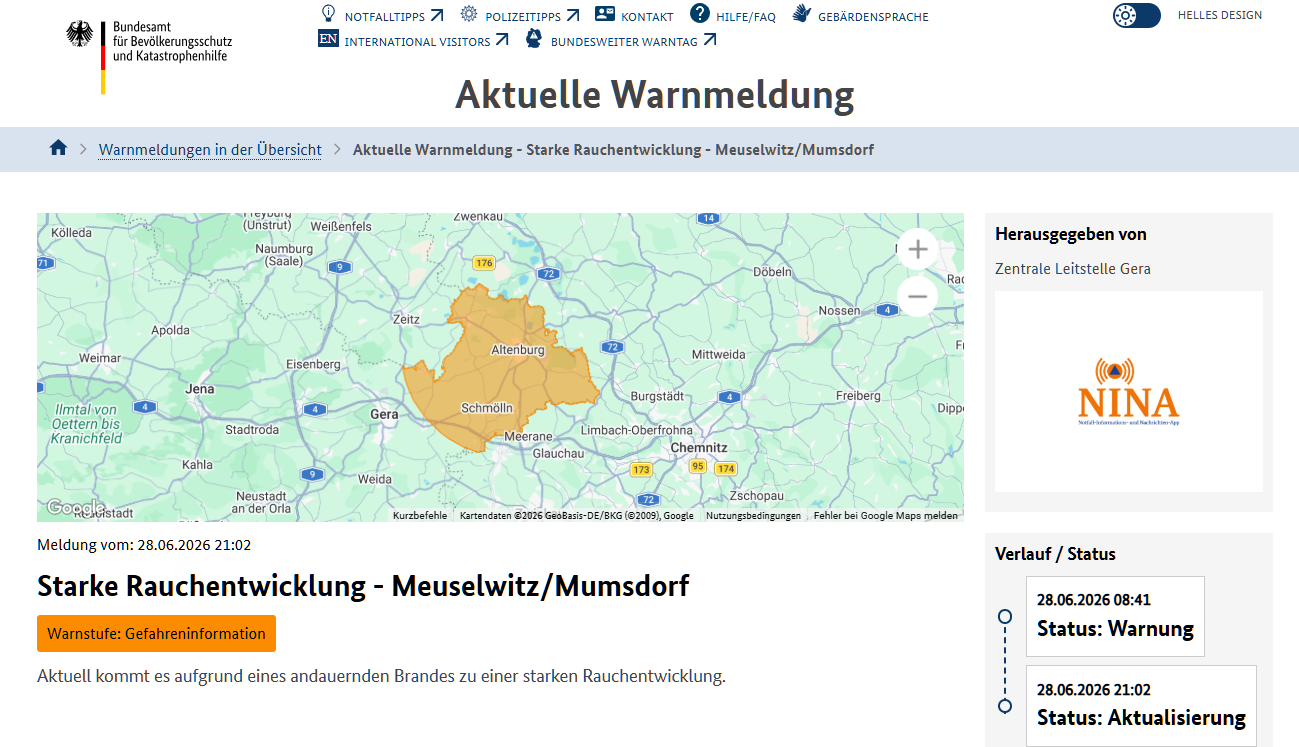Open the Notfalltipps lightbulb icon
Image resolution: width=1299 pixels, height=747 pixels.
tap(328, 14)
